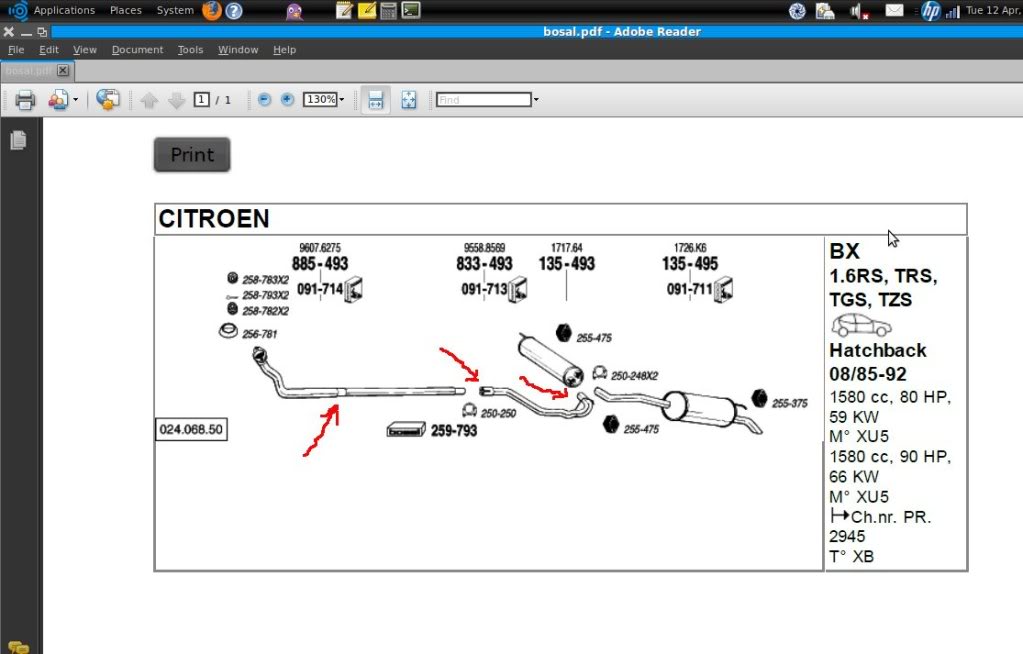
Task: Click the zoom in plus button
Action: [x=287, y=99]
